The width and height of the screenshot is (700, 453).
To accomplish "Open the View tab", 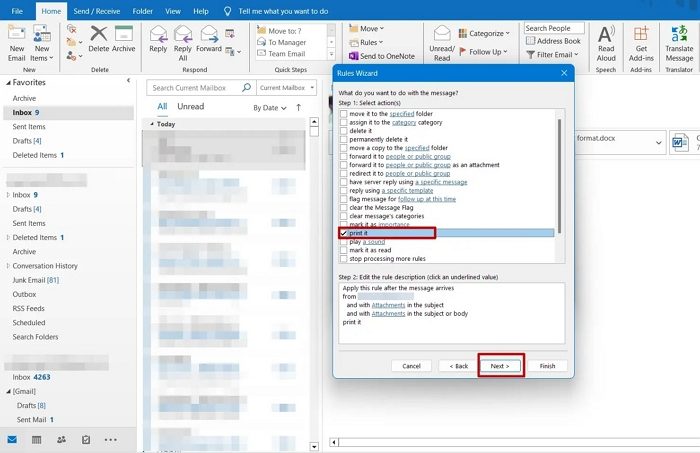I will coord(173,11).
